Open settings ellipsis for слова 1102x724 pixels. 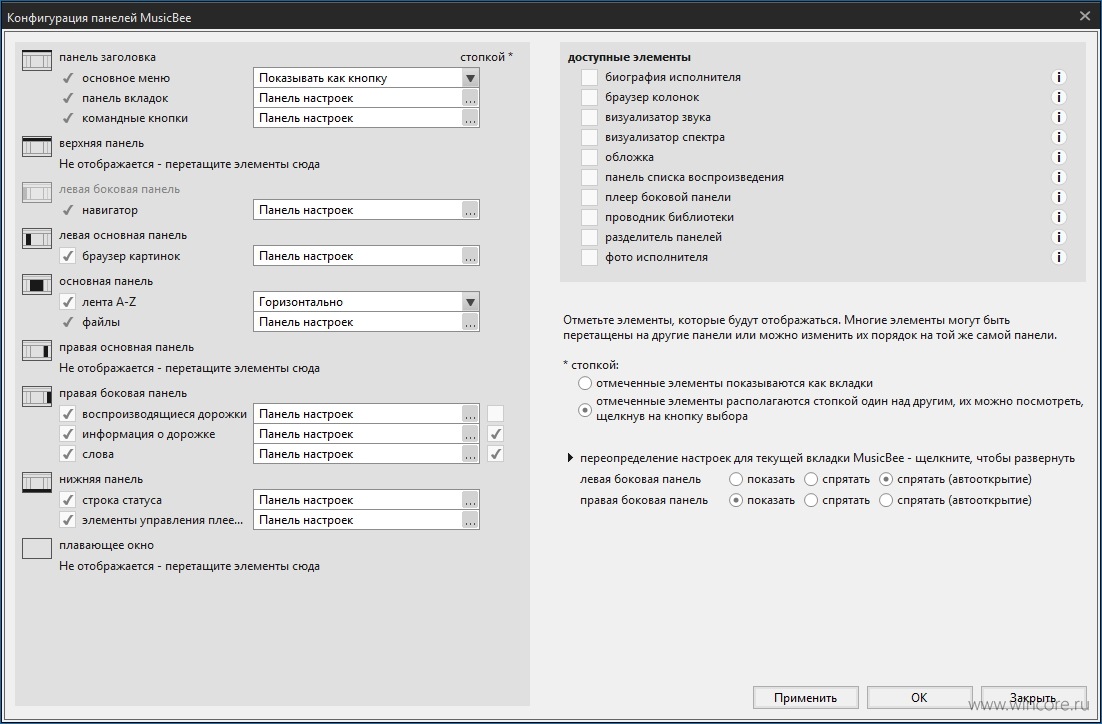coord(470,455)
